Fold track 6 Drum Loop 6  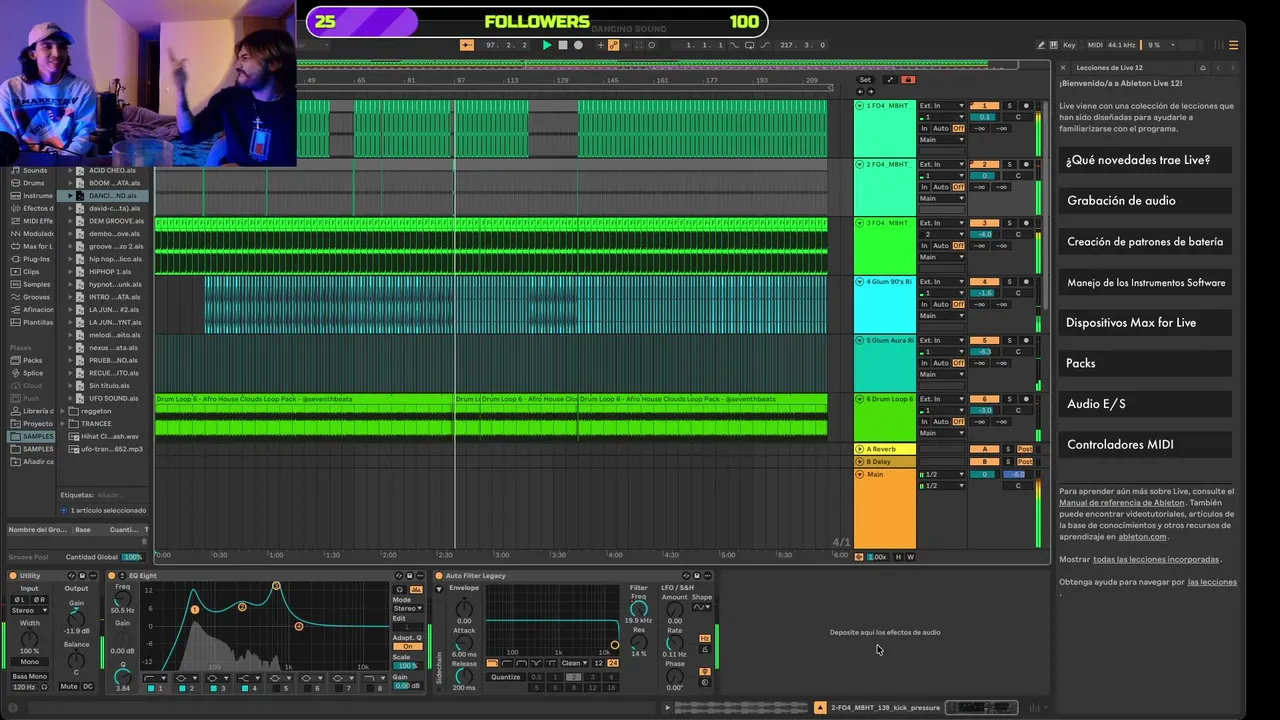point(860,399)
